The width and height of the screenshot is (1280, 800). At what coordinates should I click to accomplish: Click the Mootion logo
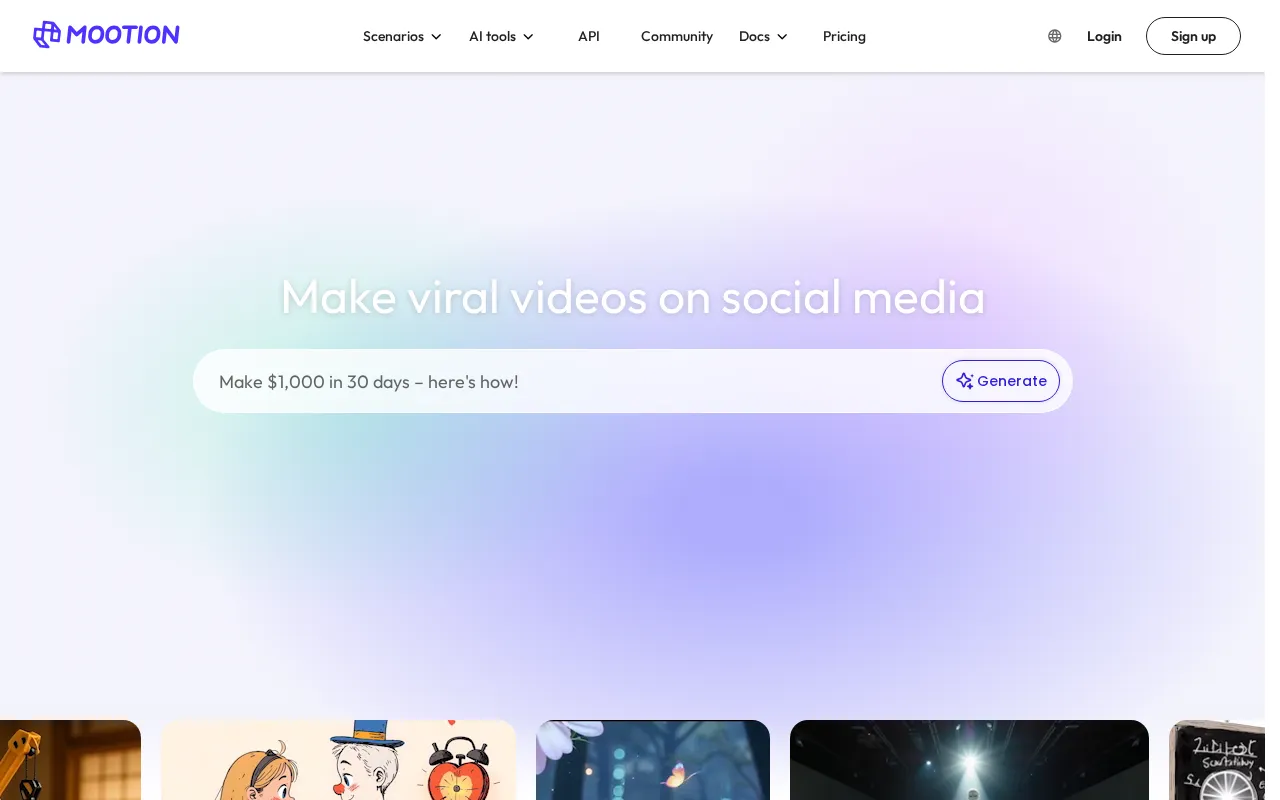coord(106,35)
